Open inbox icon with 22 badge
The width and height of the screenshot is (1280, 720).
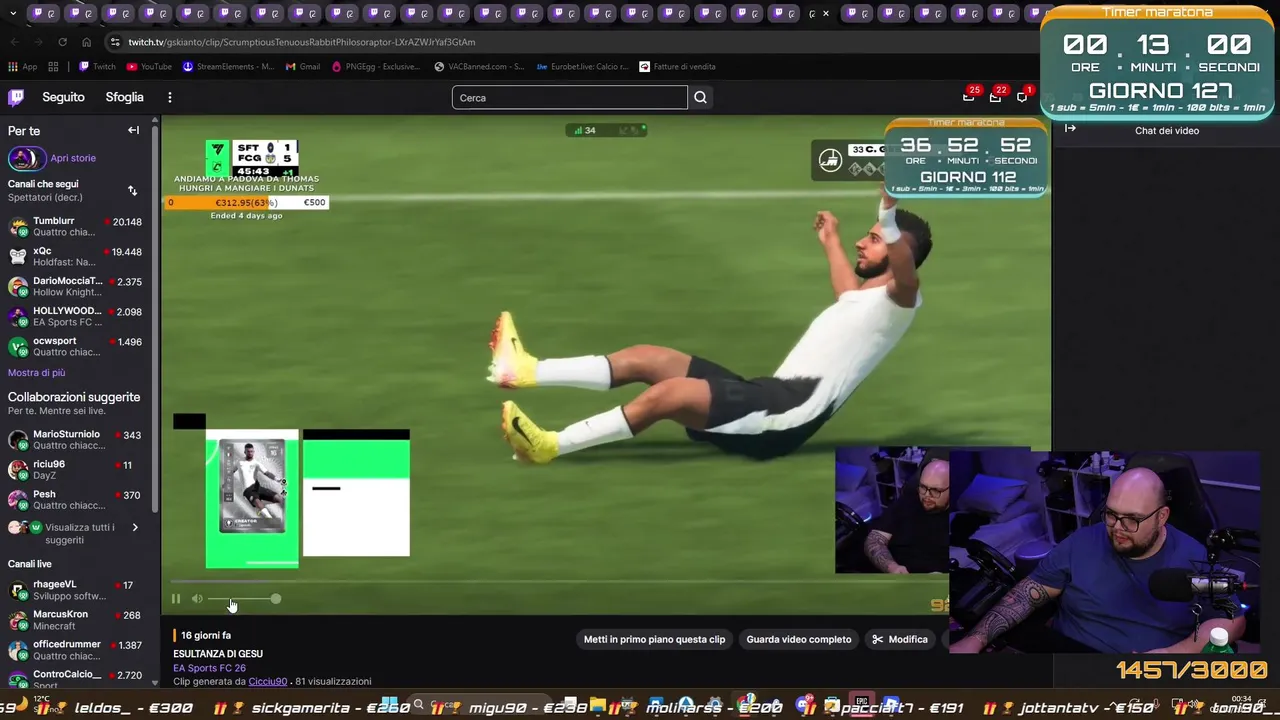pyautogui.click(x=995, y=96)
